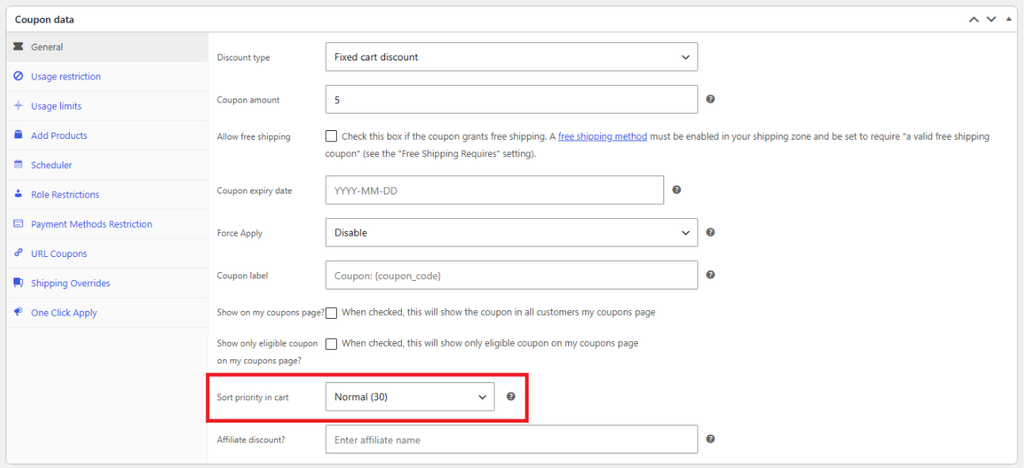The width and height of the screenshot is (1024, 468).
Task: Click the Coupon data panel title
Action: tap(44, 20)
